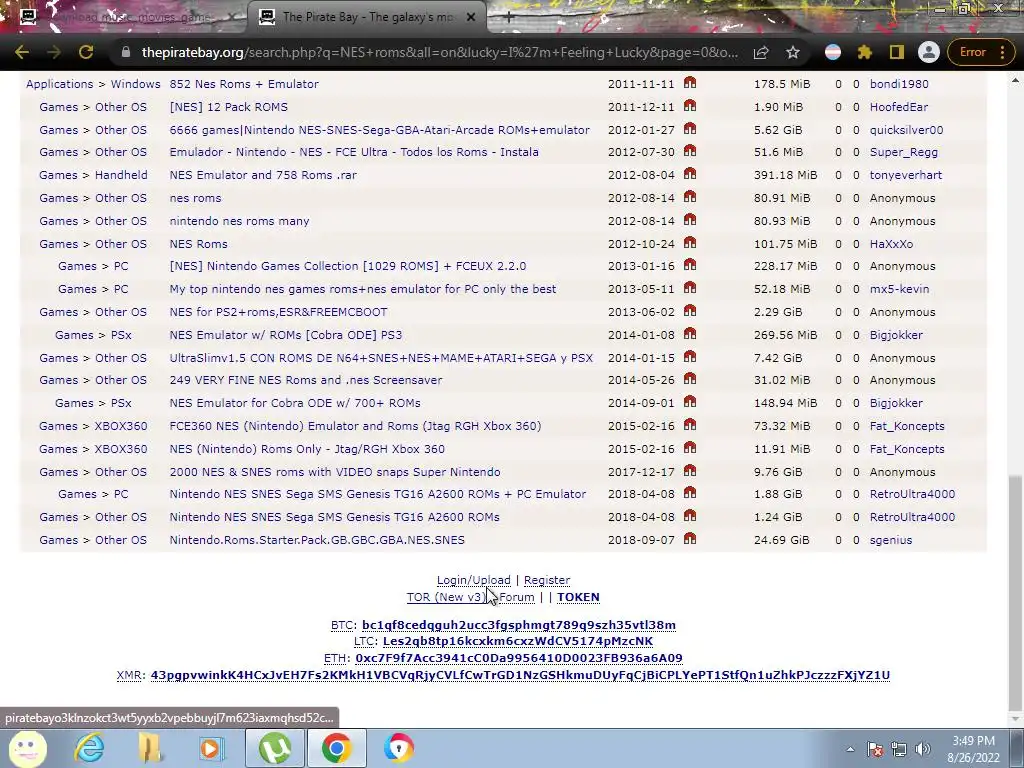Screen dimensions: 1024x768
Task: Toggle the Chrome side panel icon
Action: coord(897,52)
